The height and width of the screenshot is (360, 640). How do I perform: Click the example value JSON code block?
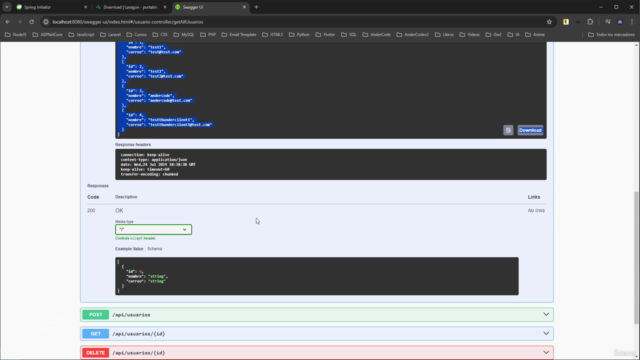coord(317,276)
